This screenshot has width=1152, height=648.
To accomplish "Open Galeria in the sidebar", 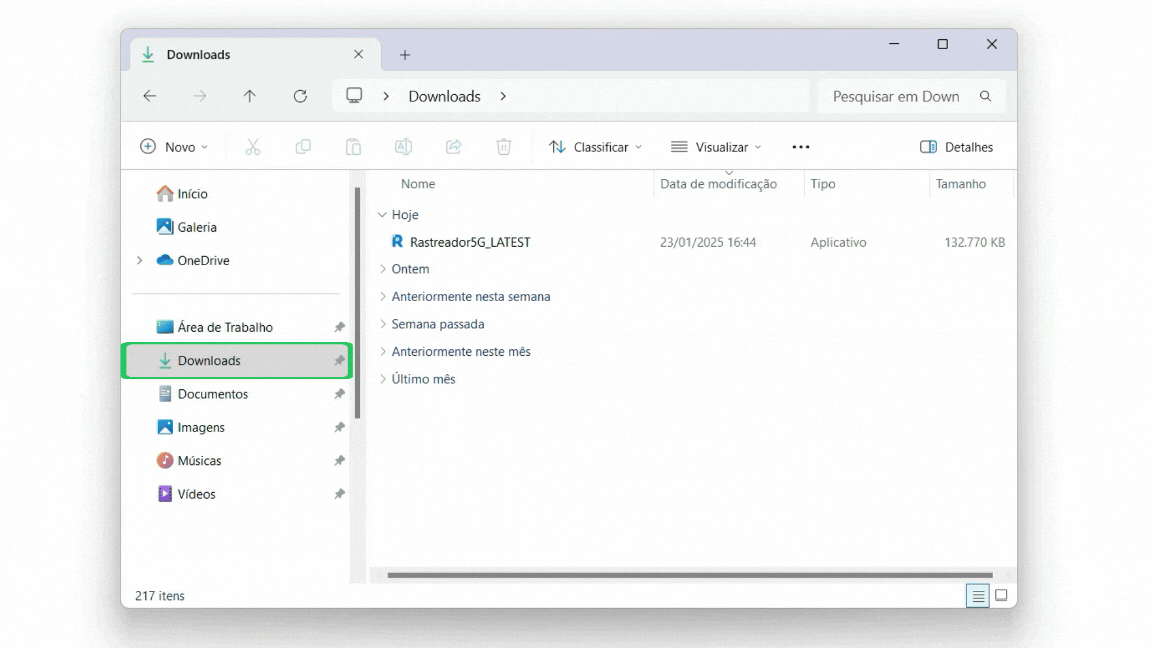I will (197, 227).
